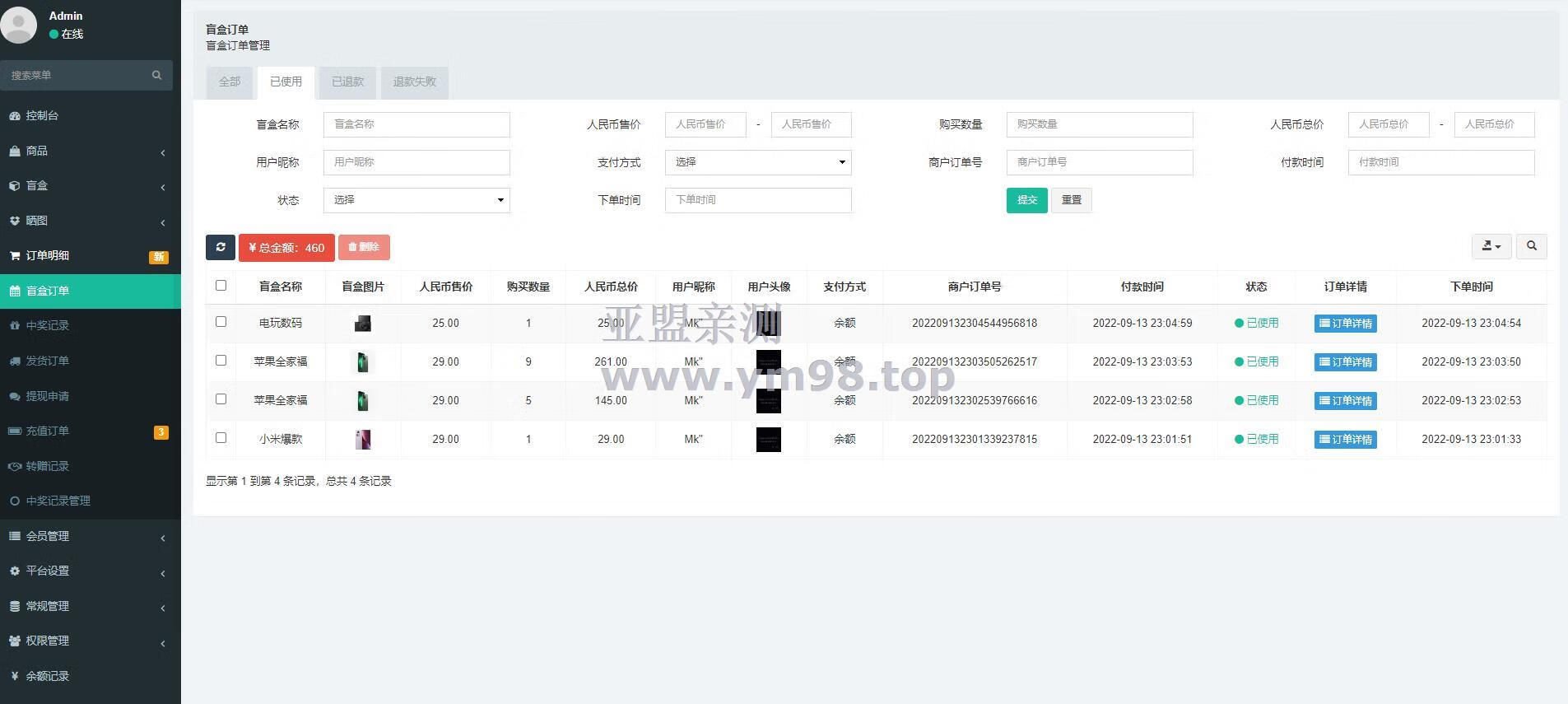Click the 3 badge on 充值订单
The height and width of the screenshot is (704, 1568).
161,432
